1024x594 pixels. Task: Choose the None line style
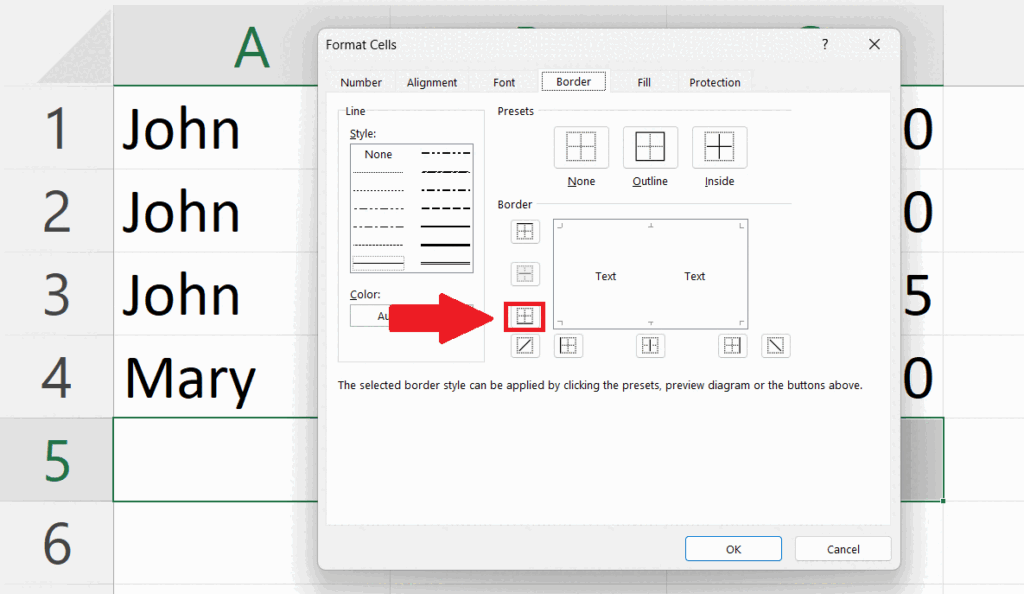[x=378, y=155]
